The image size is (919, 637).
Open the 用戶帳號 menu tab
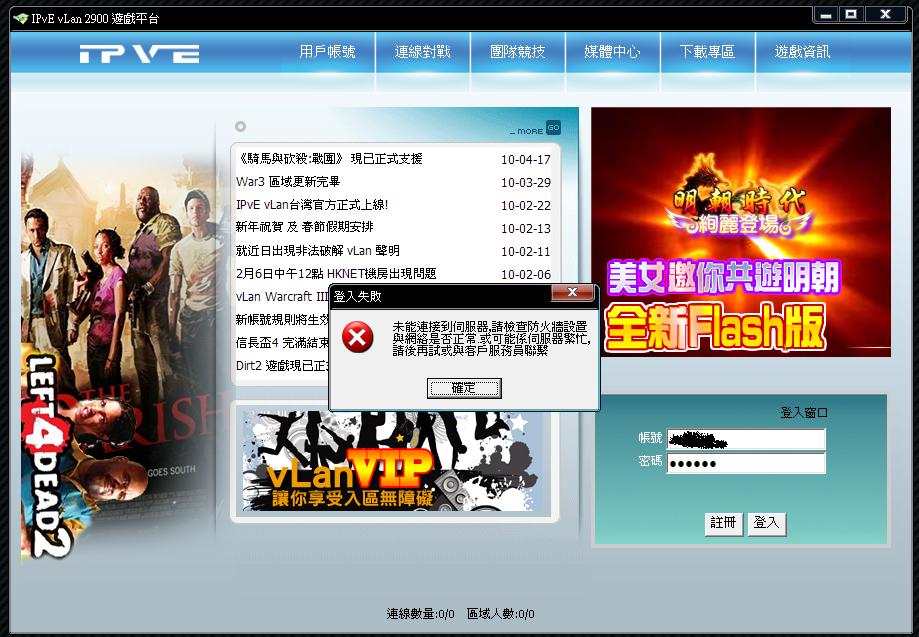click(x=327, y=52)
